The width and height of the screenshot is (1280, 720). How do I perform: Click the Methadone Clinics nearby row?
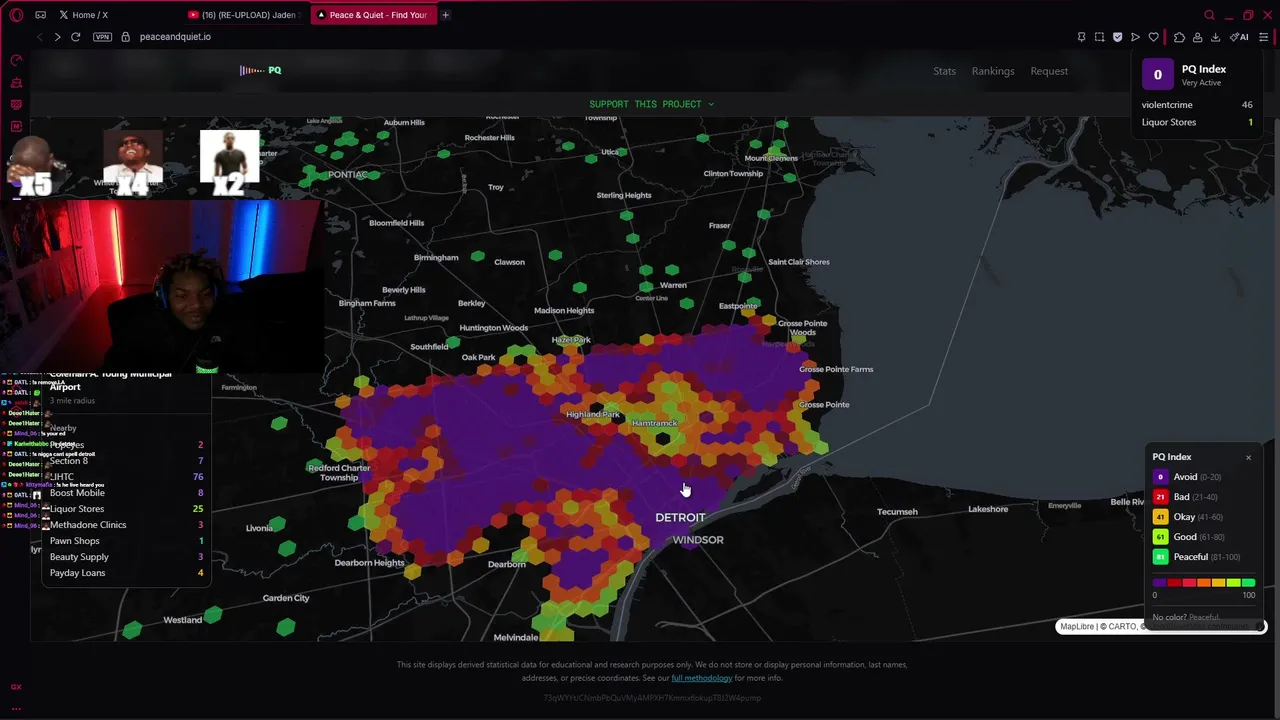point(126,525)
